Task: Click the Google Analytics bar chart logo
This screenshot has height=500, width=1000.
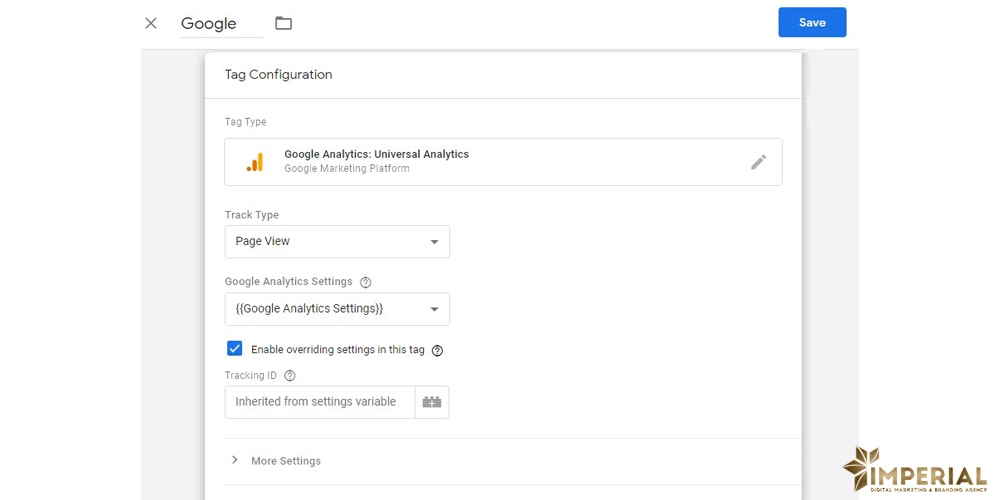Action: [x=255, y=162]
